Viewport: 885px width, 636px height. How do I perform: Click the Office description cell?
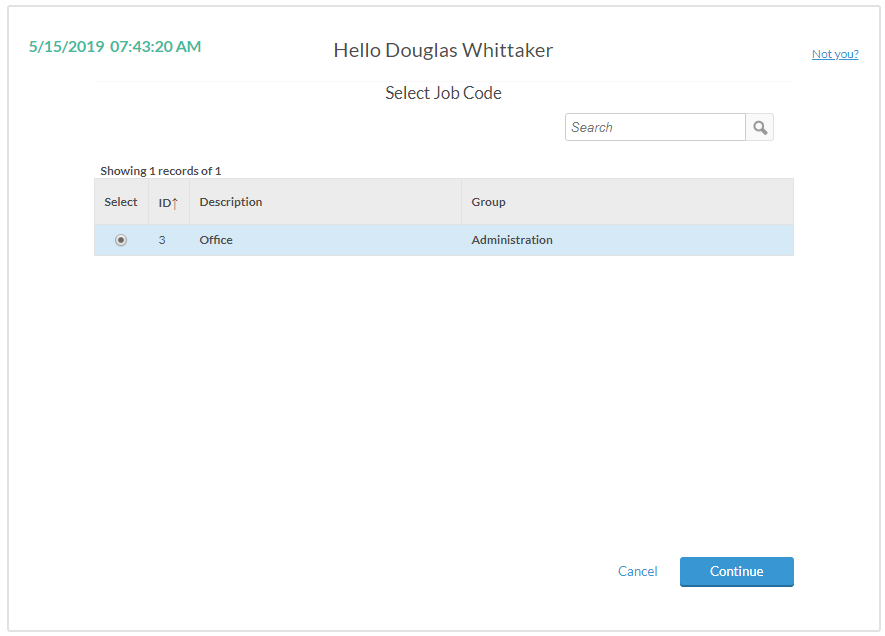click(x=216, y=240)
